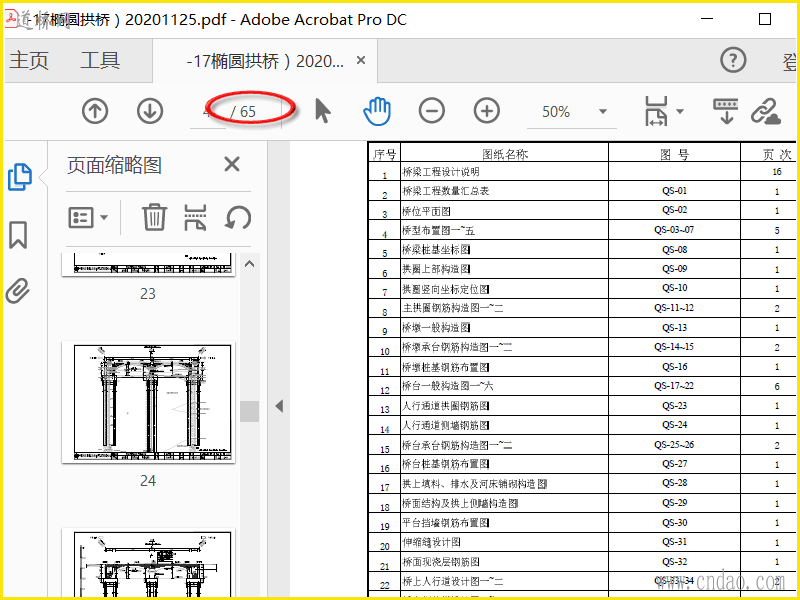Minimize the Acrobat window

(x=707, y=19)
